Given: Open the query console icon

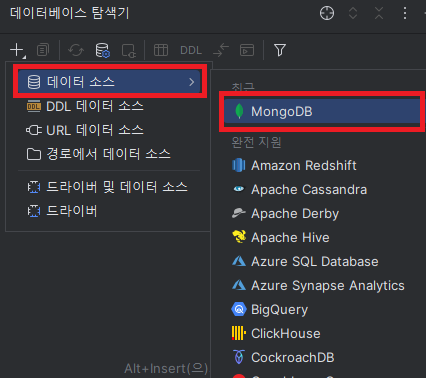Looking at the screenshot, I should [x=247, y=50].
